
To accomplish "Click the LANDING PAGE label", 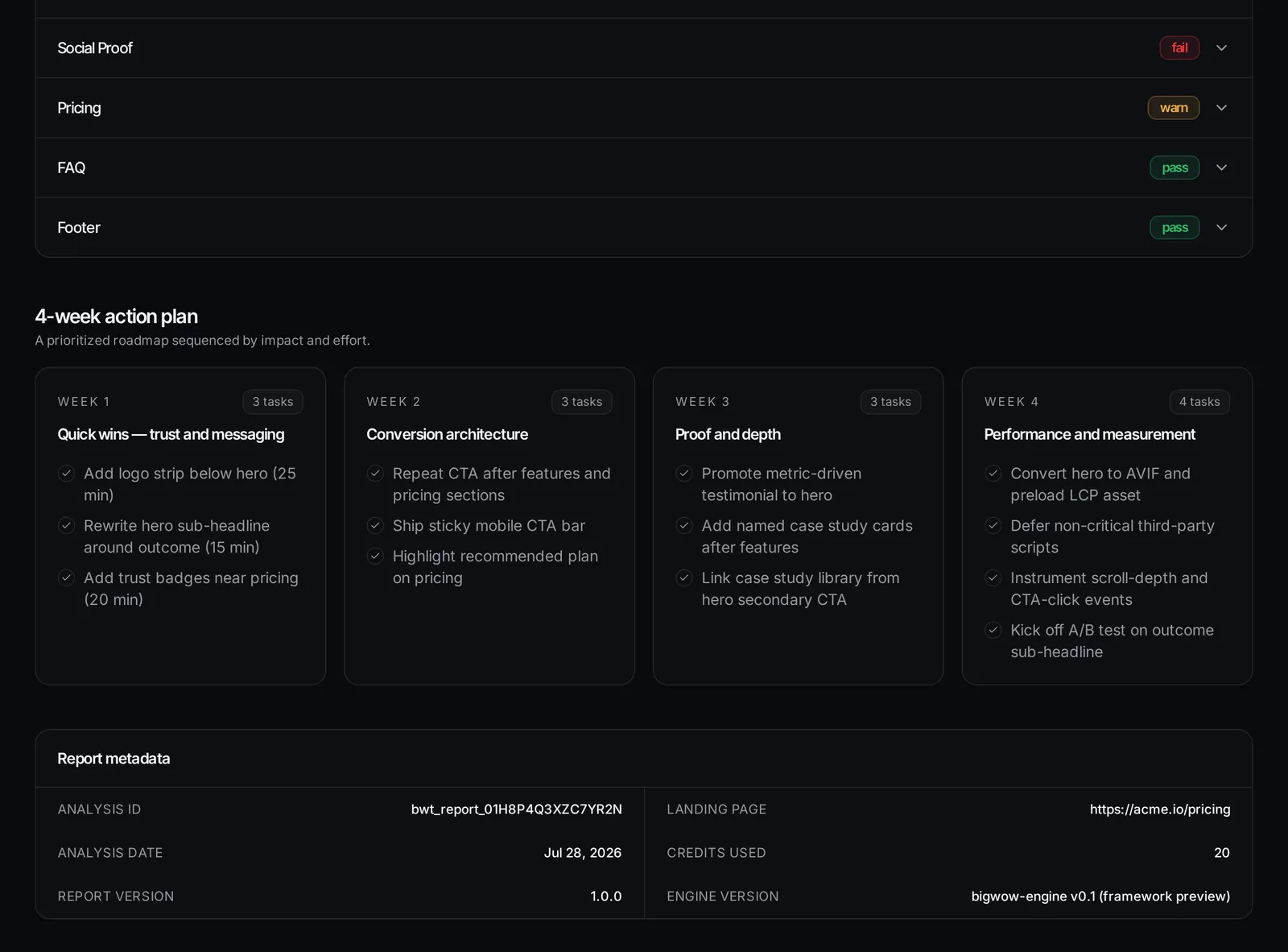I will pyautogui.click(x=716, y=809).
